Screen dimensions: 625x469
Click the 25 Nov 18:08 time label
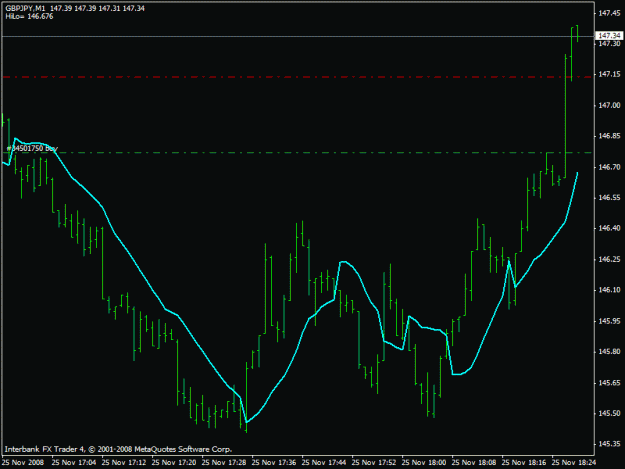point(474,463)
